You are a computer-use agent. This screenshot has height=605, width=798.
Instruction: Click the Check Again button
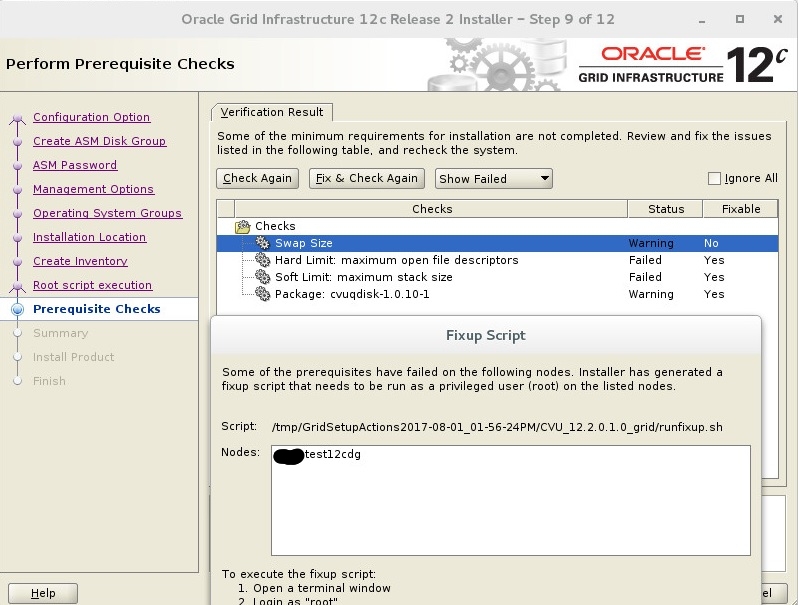pos(258,179)
